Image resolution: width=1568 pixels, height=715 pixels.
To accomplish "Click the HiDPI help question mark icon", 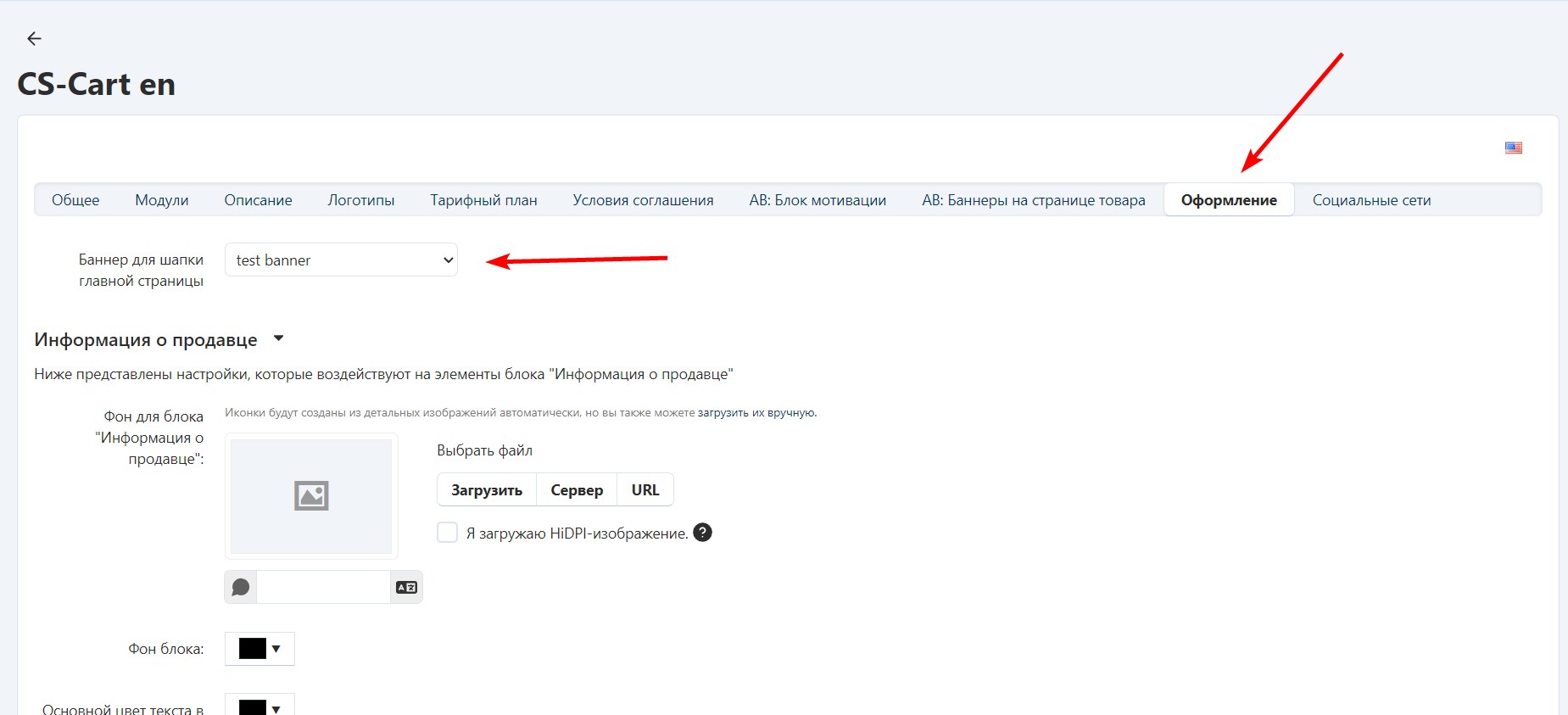I will click(x=702, y=533).
